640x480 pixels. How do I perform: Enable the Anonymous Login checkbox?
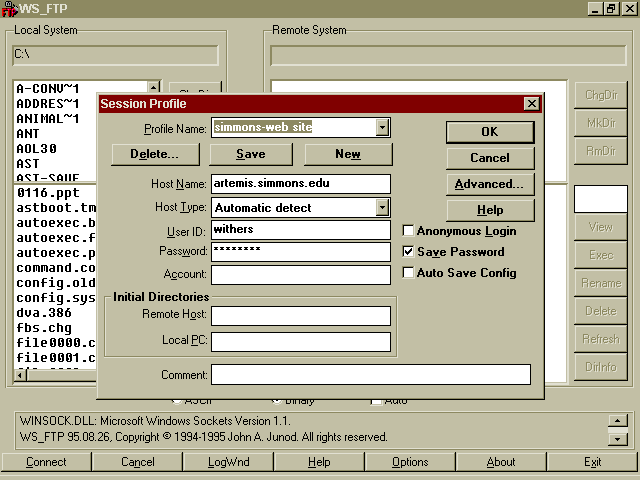(408, 231)
